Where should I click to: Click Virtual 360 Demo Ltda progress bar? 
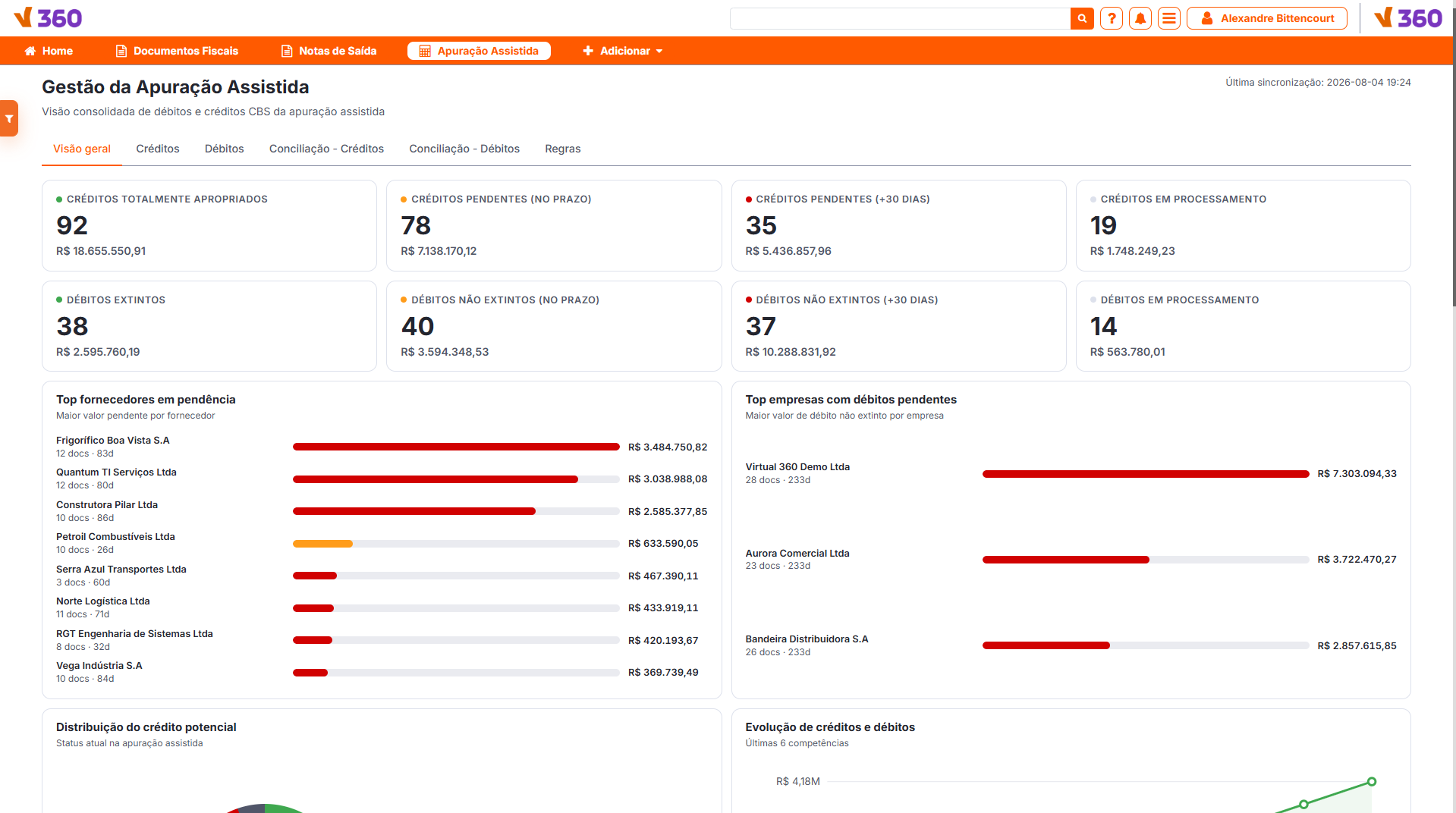coord(1146,474)
